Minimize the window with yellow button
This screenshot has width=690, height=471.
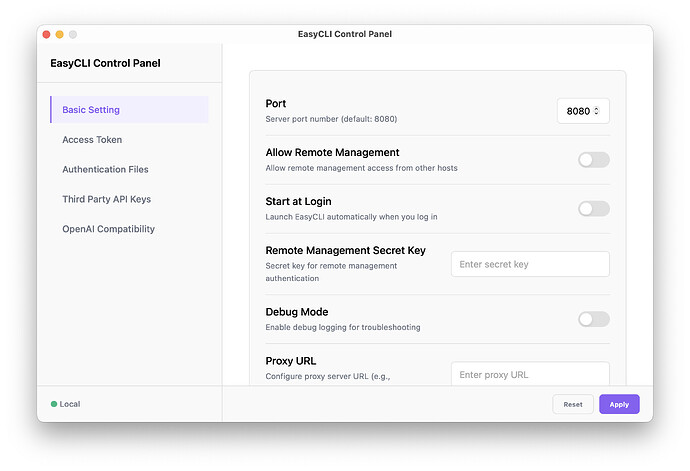coord(59,34)
